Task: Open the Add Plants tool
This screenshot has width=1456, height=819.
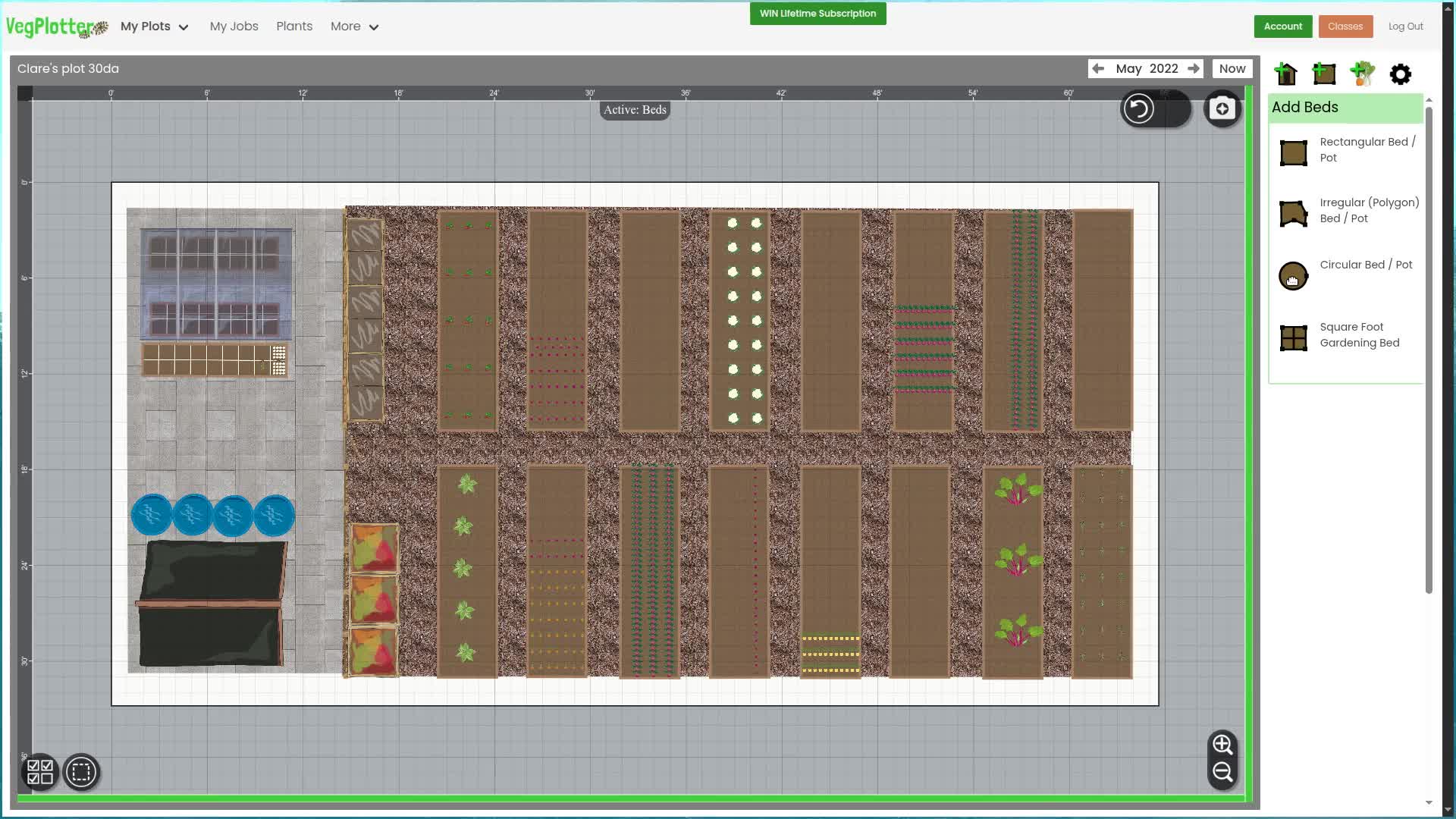Action: 1362,74
